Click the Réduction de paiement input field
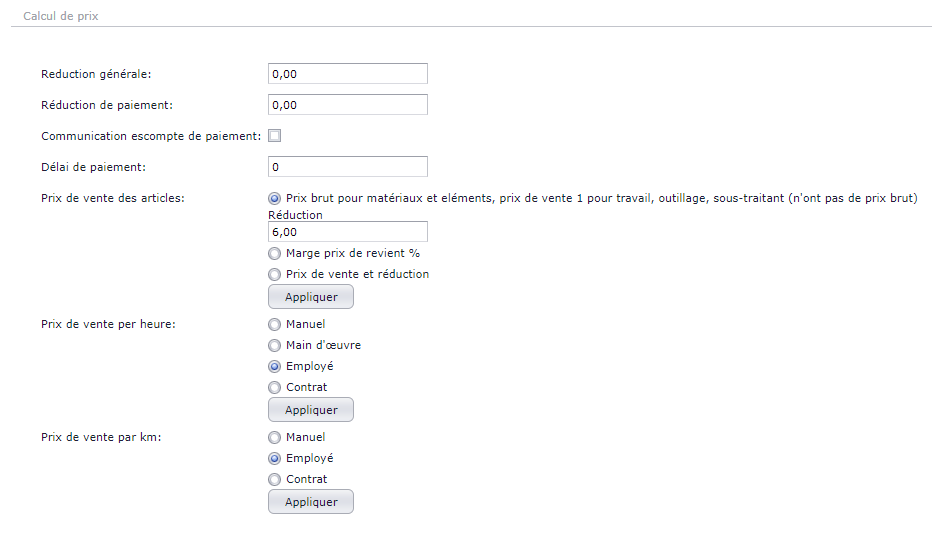The height and width of the screenshot is (534, 932). coord(348,105)
